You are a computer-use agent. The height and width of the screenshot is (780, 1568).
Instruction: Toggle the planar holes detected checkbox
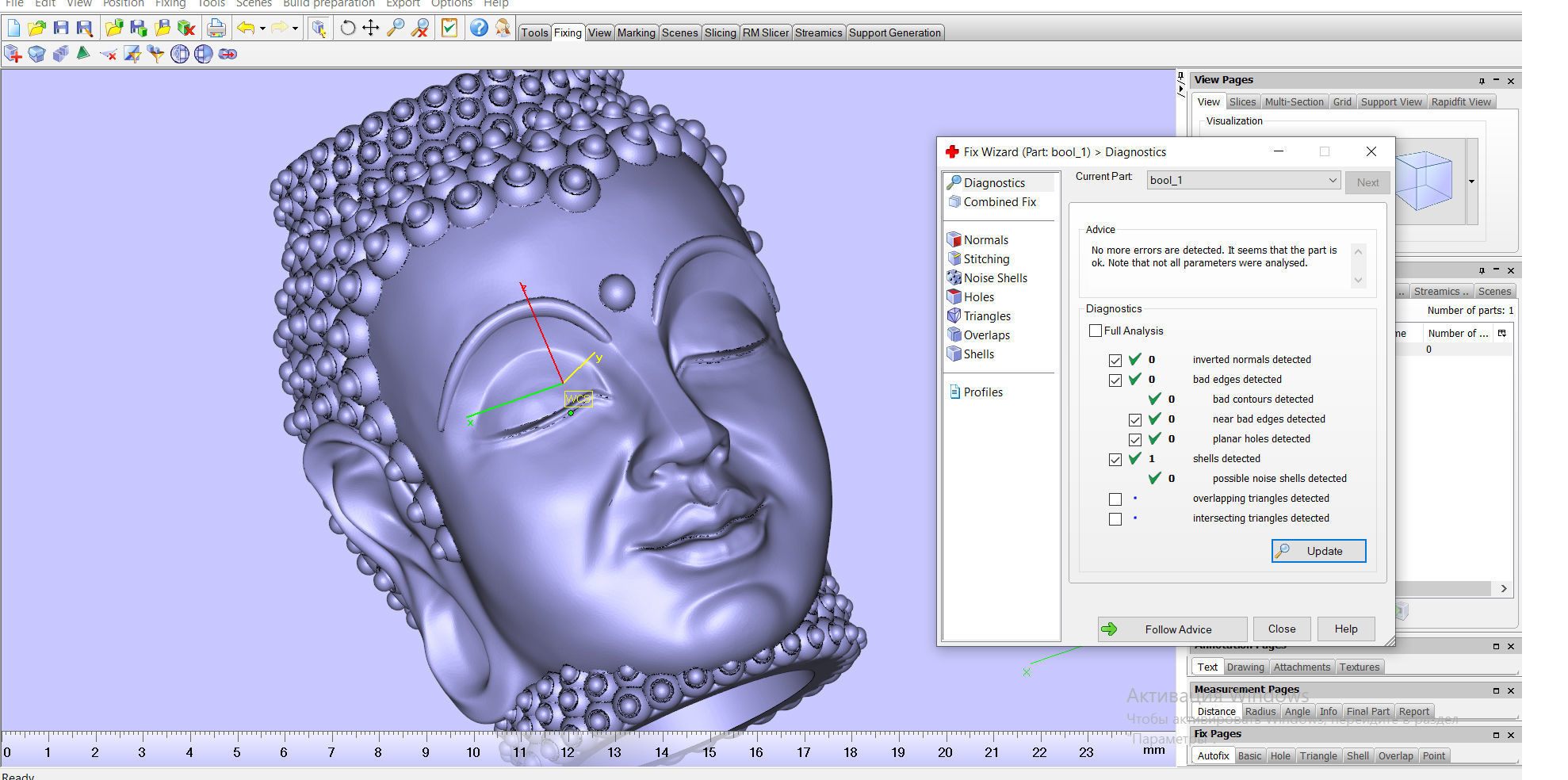pyautogui.click(x=1135, y=440)
